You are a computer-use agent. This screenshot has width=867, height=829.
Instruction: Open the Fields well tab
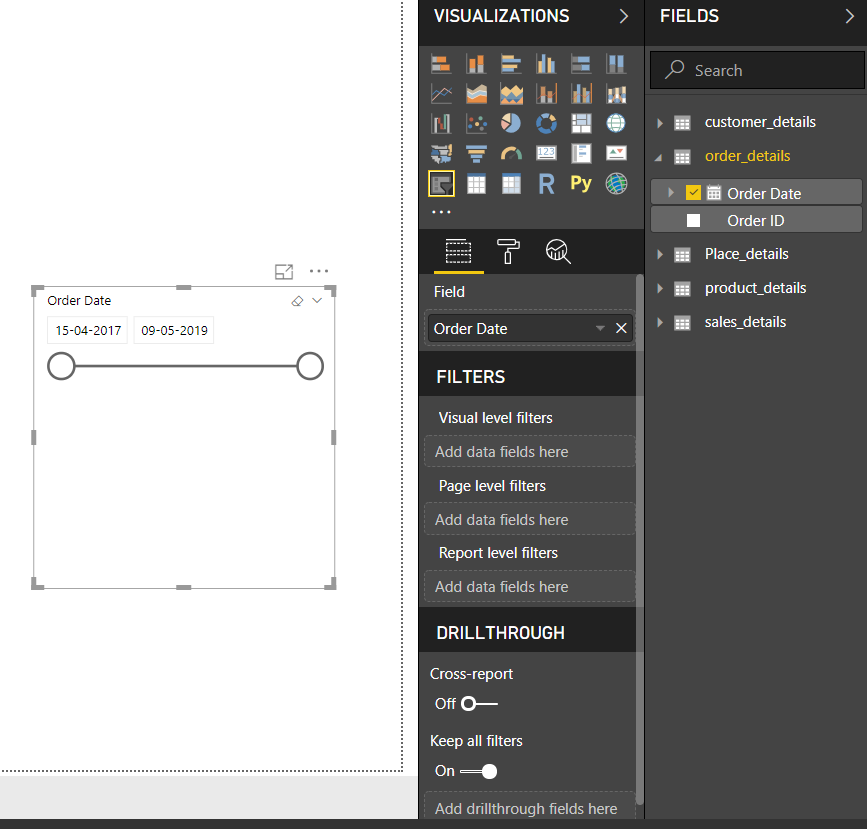[458, 252]
